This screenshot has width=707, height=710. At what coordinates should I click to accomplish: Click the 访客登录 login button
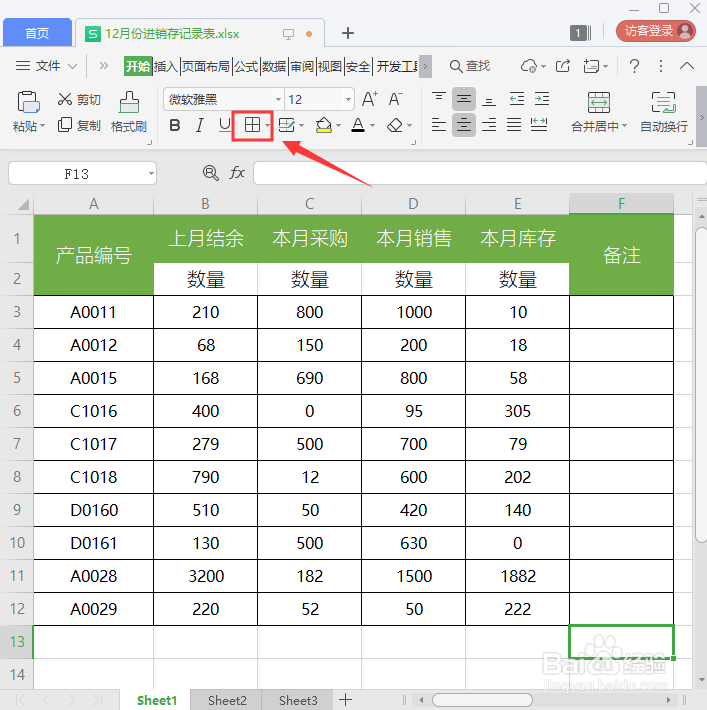[x=655, y=31]
